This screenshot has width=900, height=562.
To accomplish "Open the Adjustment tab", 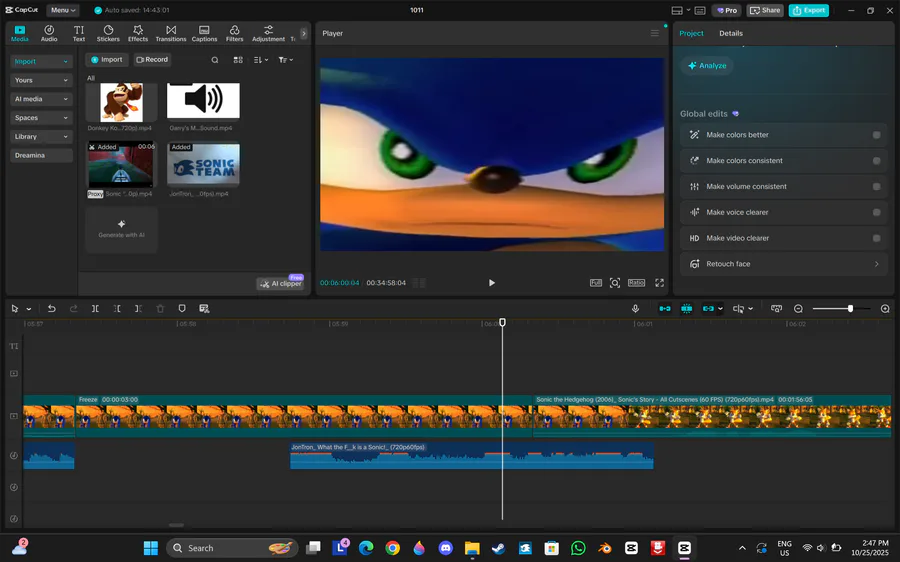I will 268,33.
